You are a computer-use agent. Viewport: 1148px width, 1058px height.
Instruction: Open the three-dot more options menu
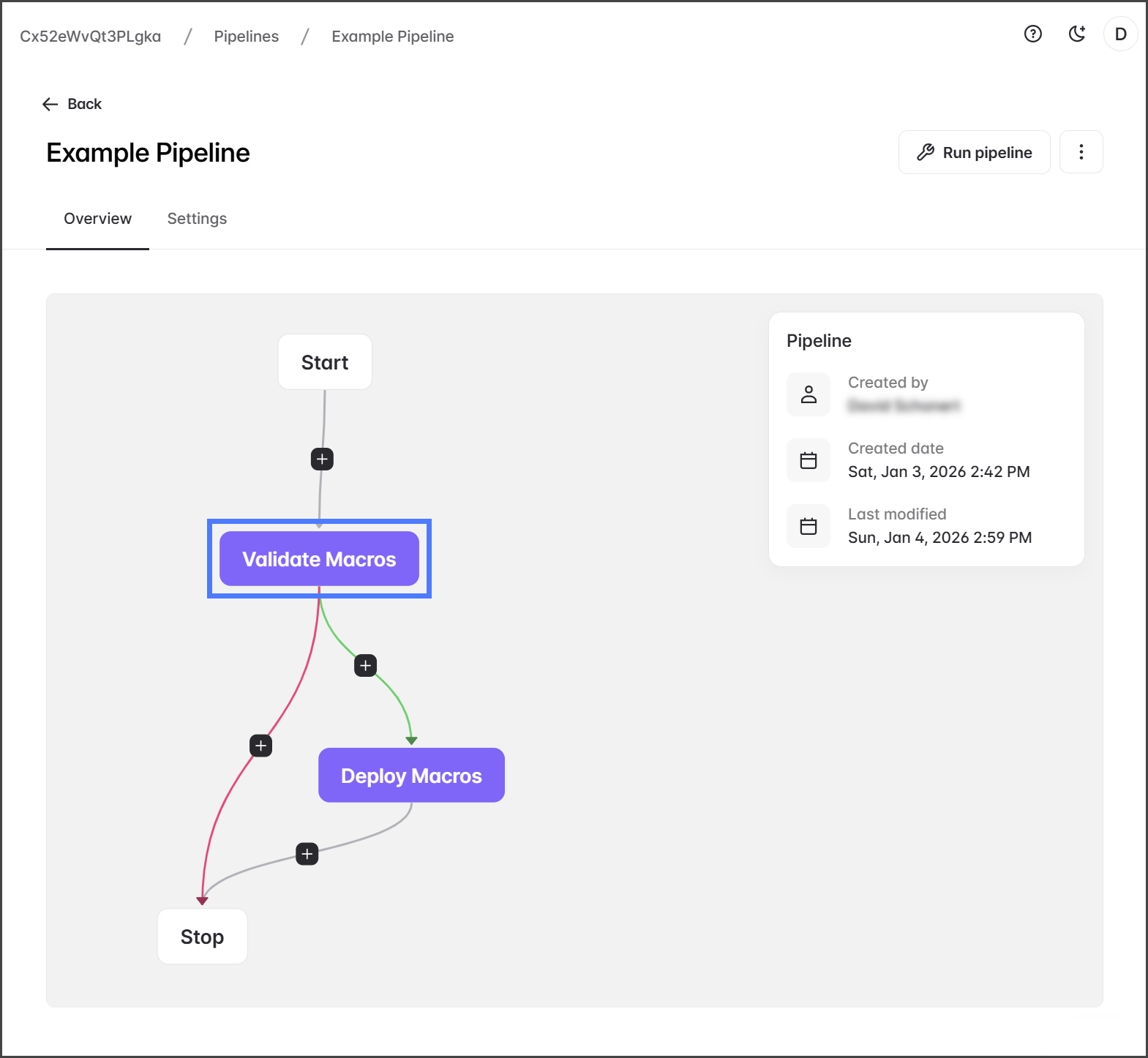(x=1081, y=152)
